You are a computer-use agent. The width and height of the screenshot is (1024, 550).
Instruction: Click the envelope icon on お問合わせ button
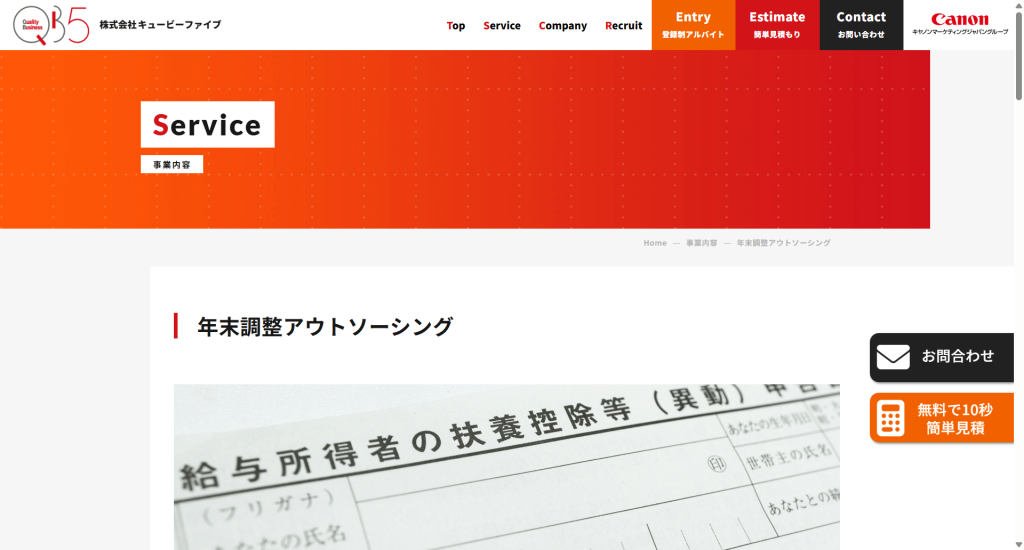893,357
